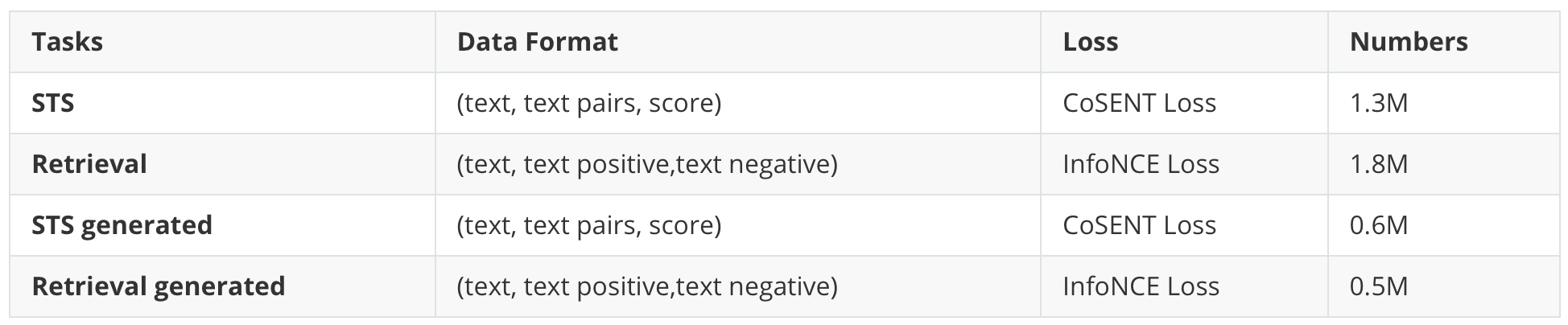Click CoSENT Loss in STS generated row
Image resolution: width=1568 pixels, height=325 pixels.
coord(1139,225)
